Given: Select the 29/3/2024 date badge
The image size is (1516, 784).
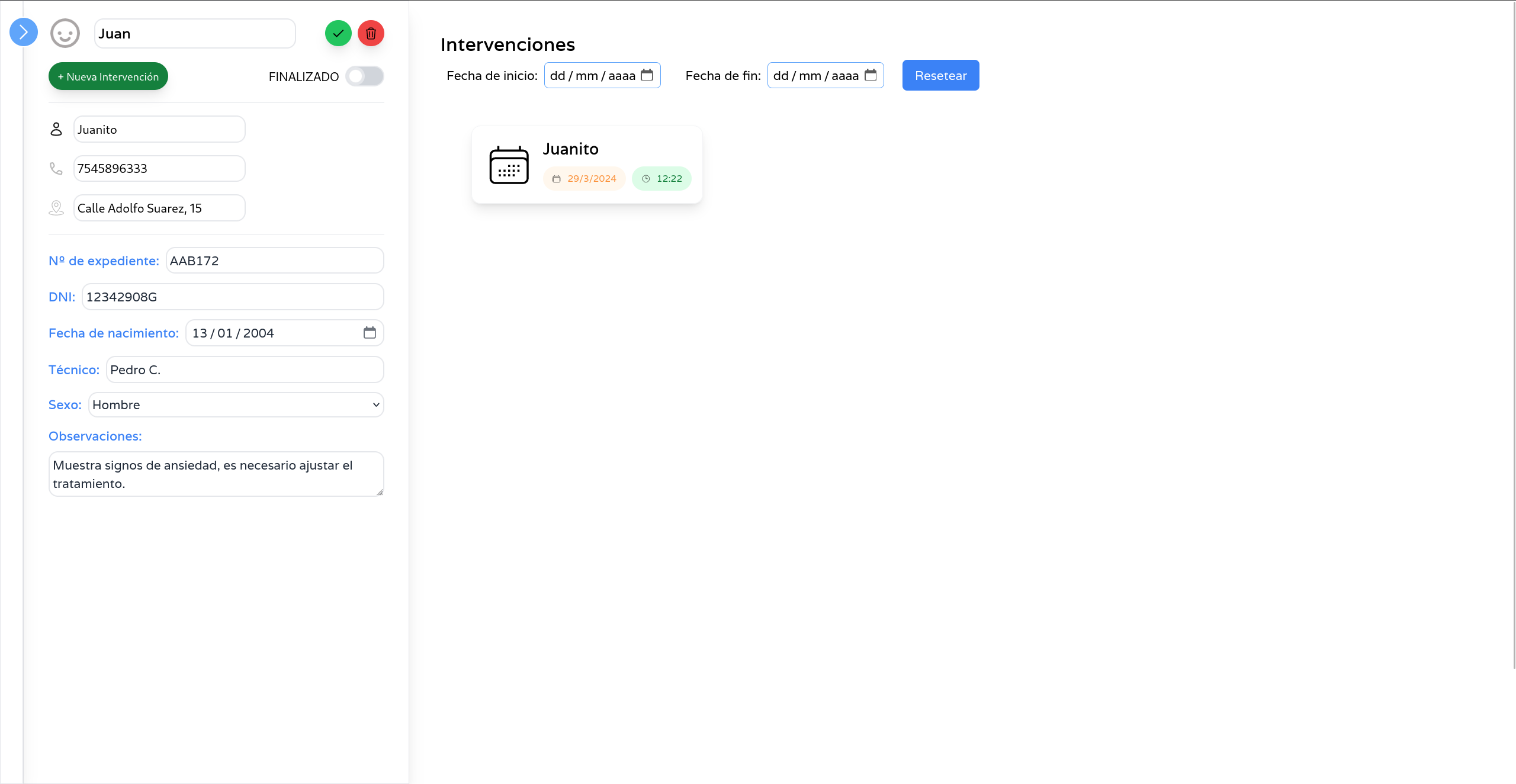Looking at the screenshot, I should [x=584, y=179].
